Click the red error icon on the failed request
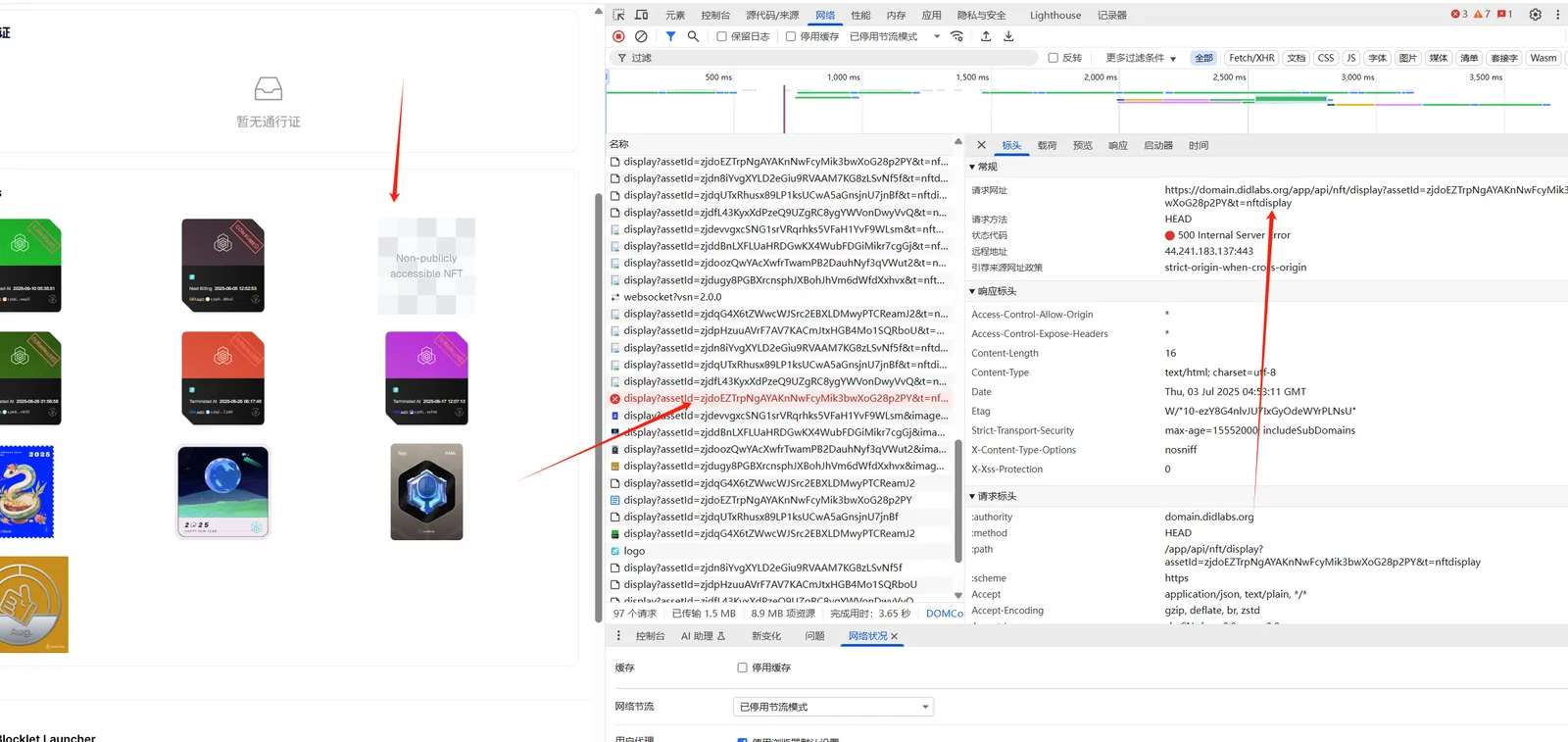This screenshot has width=1568, height=742. pos(615,399)
